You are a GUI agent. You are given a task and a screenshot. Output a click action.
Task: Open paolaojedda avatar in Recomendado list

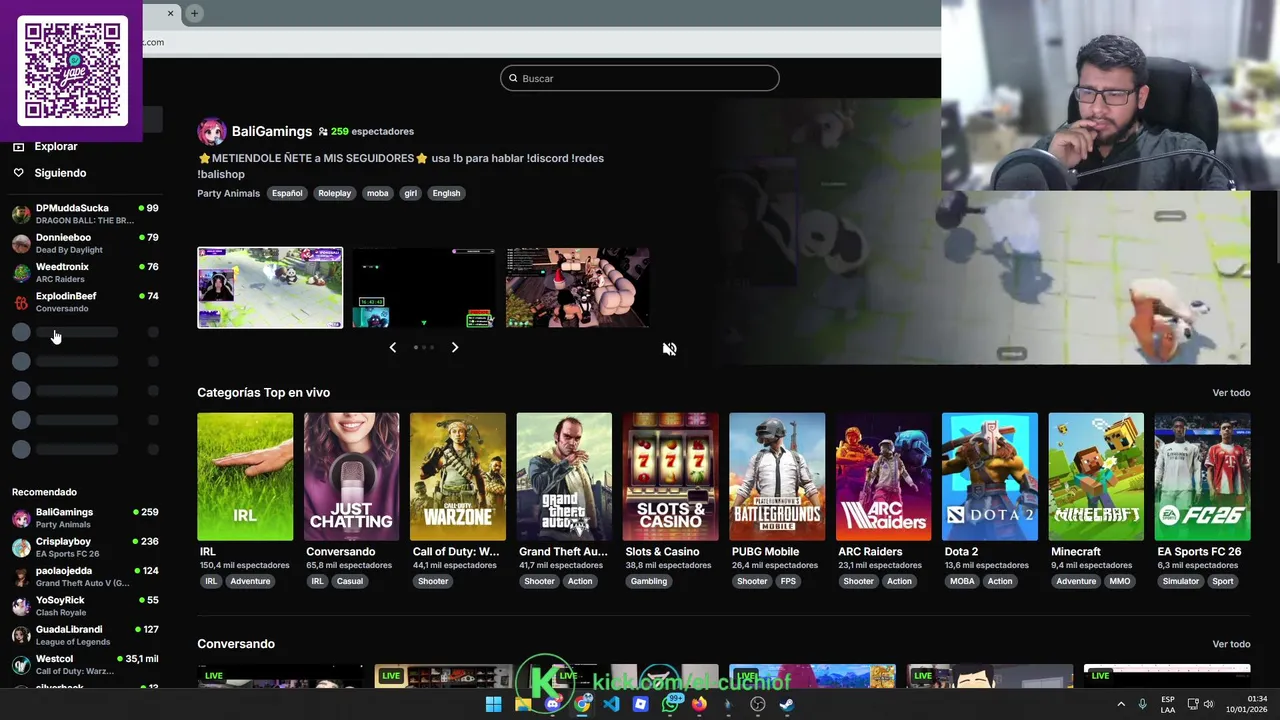point(21,577)
